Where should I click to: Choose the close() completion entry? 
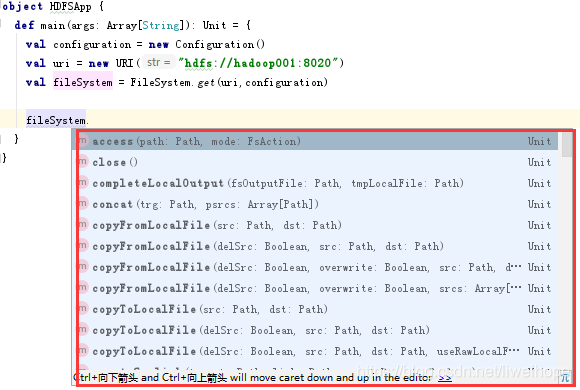(x=318, y=162)
